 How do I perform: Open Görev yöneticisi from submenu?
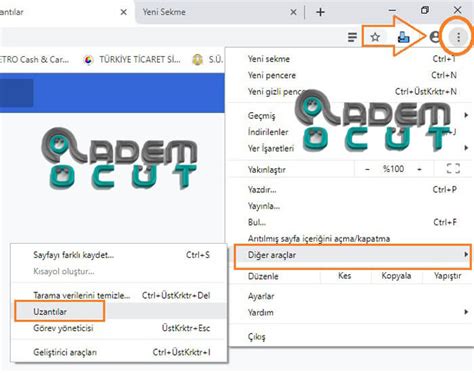(119, 328)
